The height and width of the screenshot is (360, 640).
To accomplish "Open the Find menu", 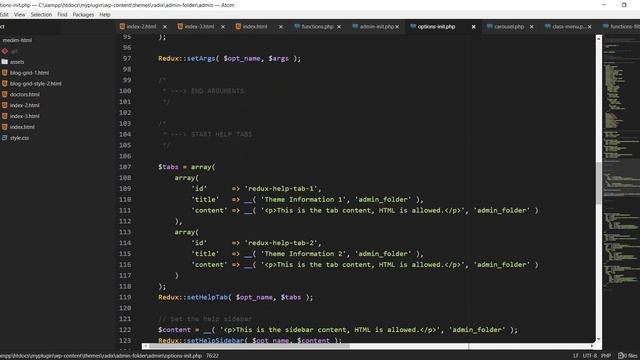I will tap(62, 14).
